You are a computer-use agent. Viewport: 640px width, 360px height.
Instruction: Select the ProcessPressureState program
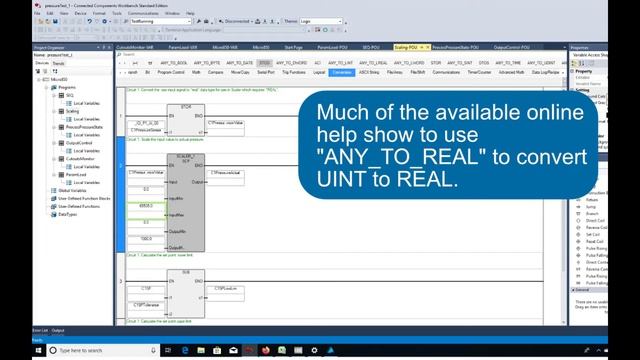pyautogui.click(x=84, y=127)
